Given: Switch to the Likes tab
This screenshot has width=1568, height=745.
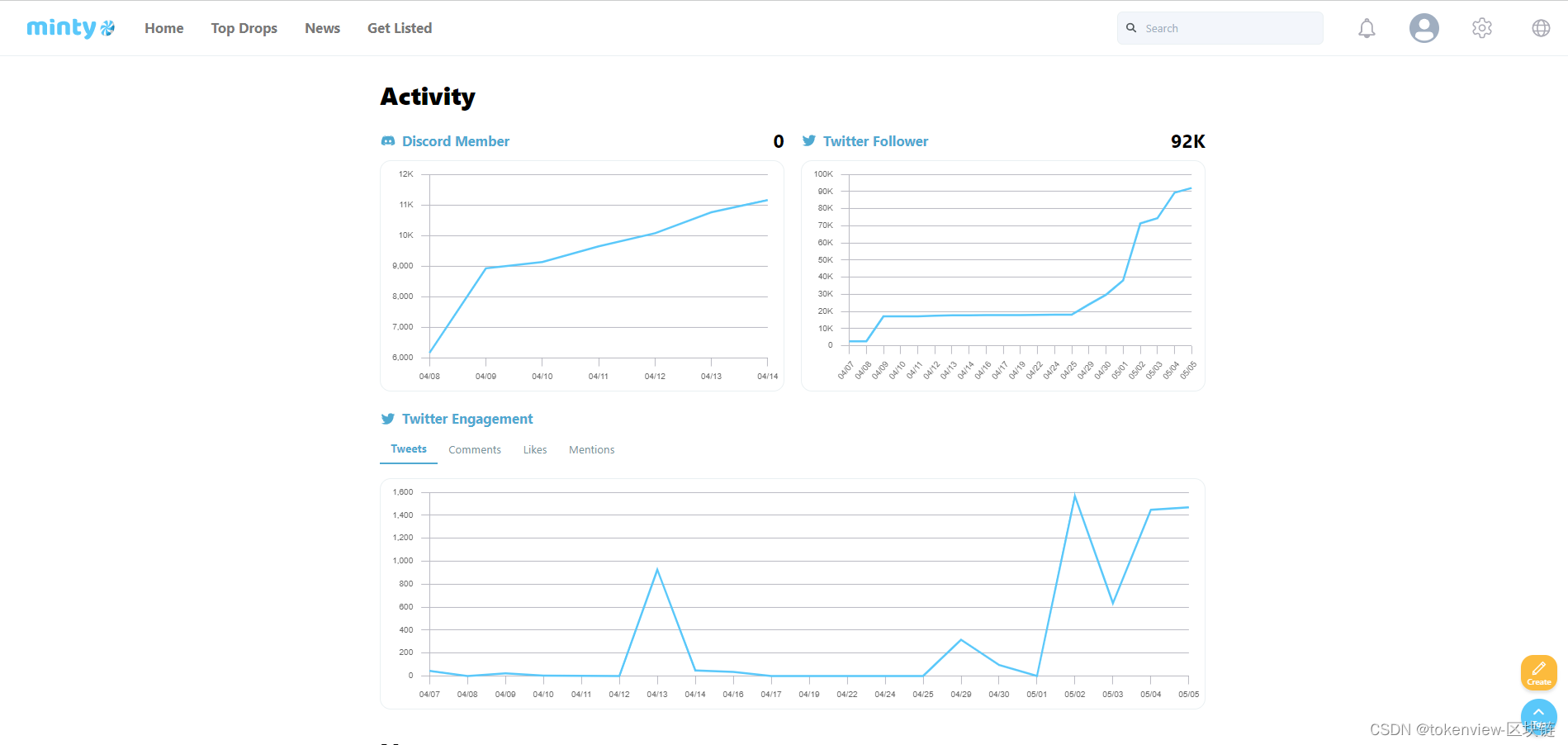Looking at the screenshot, I should click(x=535, y=450).
